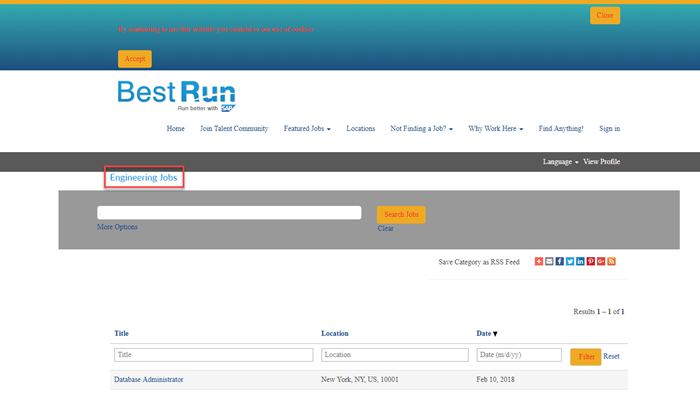Open the Database Administrator job
Image resolution: width=700 pixels, height=401 pixels.
149,380
